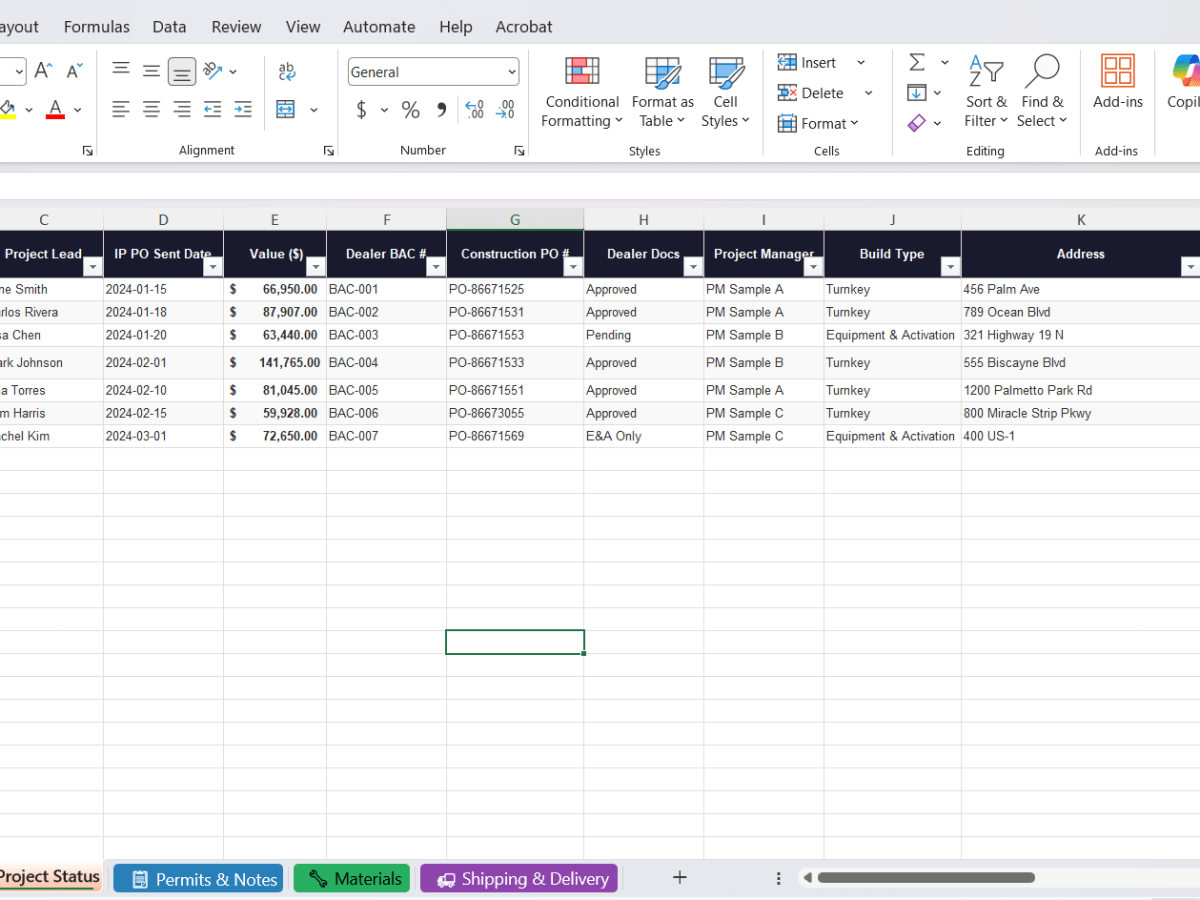Screen dimensions: 1200x900
Task: Click the Delete cells button
Action: pyautogui.click(x=811, y=93)
